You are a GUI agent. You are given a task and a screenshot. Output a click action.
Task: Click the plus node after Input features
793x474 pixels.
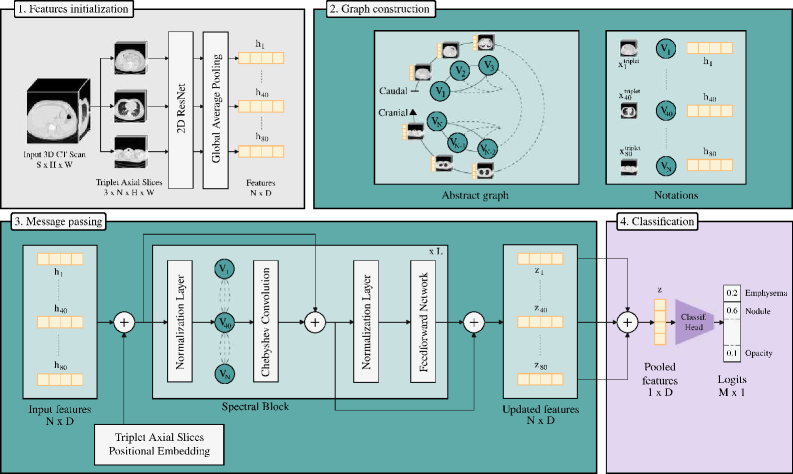tap(124, 322)
